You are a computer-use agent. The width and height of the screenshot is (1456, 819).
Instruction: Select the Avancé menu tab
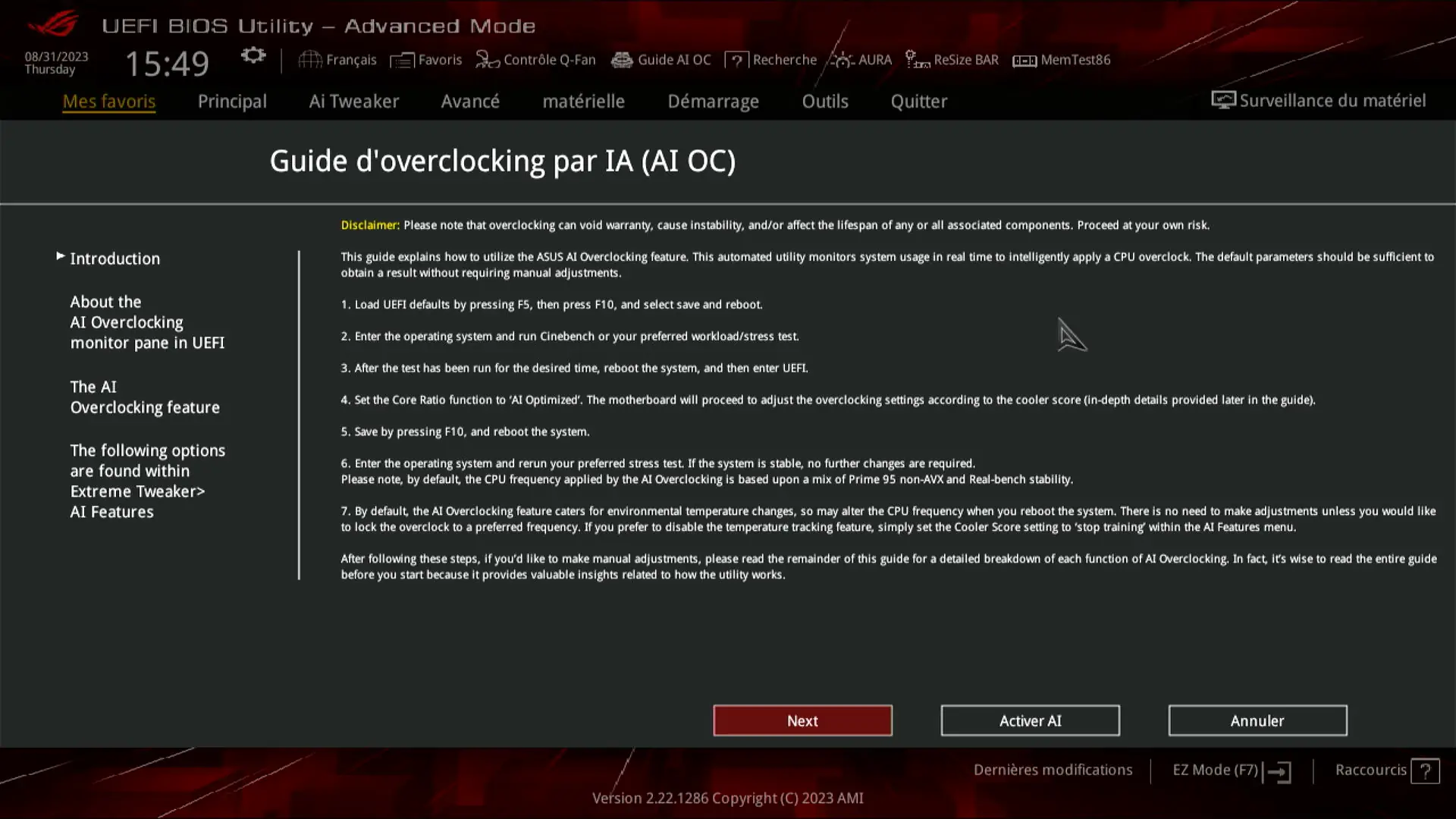click(x=469, y=101)
